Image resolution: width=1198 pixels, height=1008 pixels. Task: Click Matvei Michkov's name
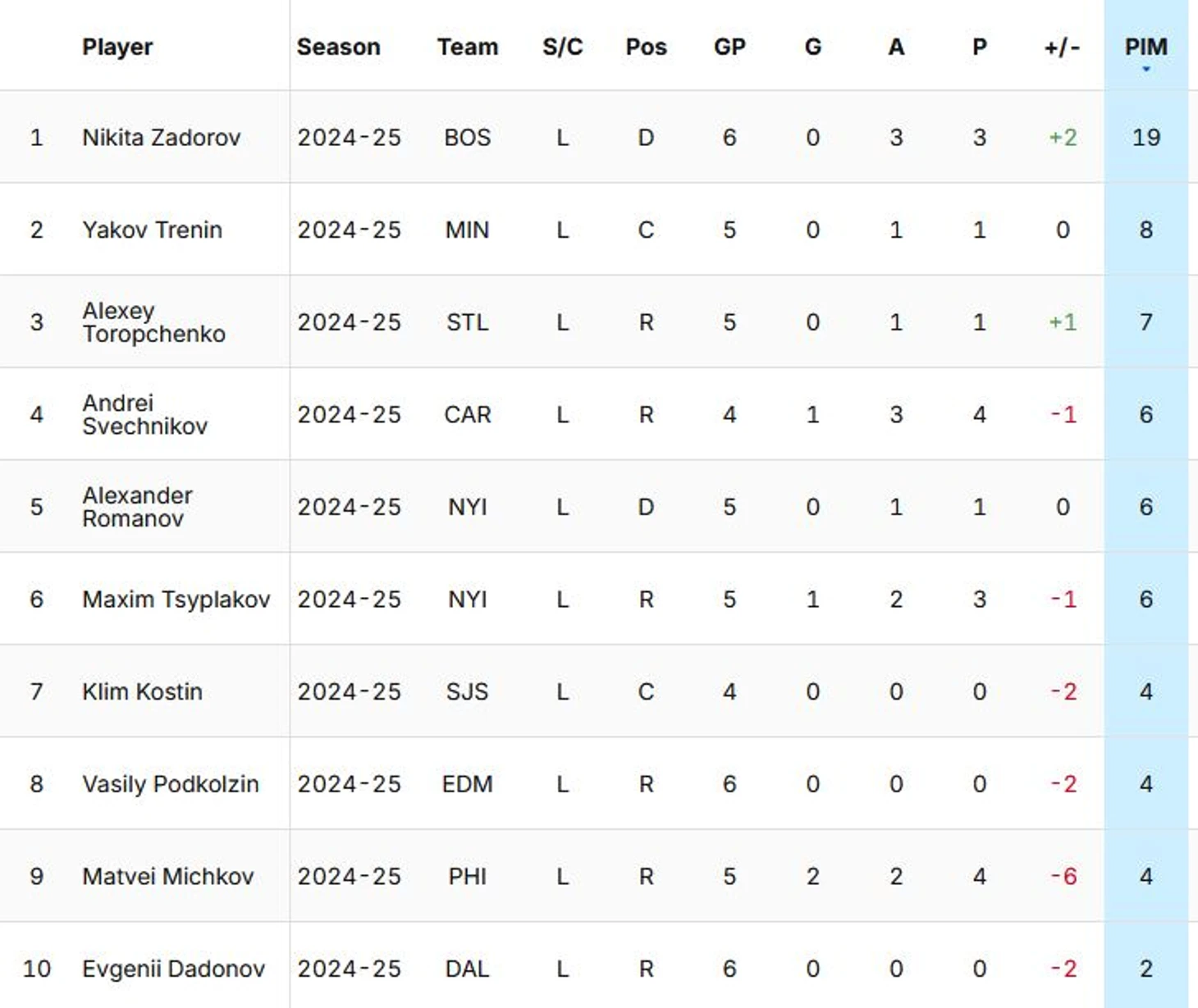(168, 876)
